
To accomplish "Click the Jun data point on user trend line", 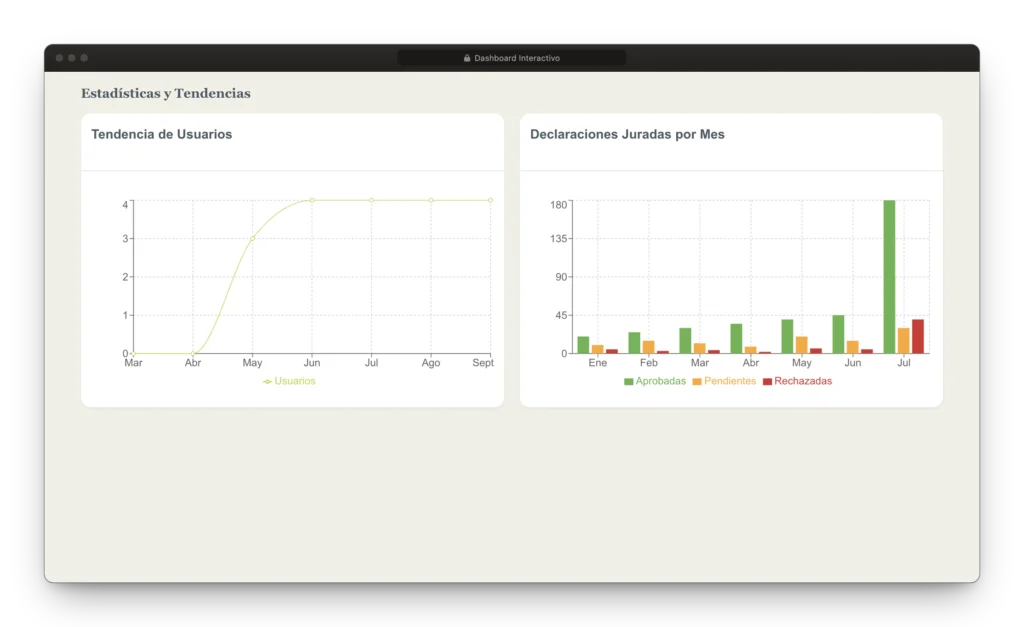I will pos(312,201).
